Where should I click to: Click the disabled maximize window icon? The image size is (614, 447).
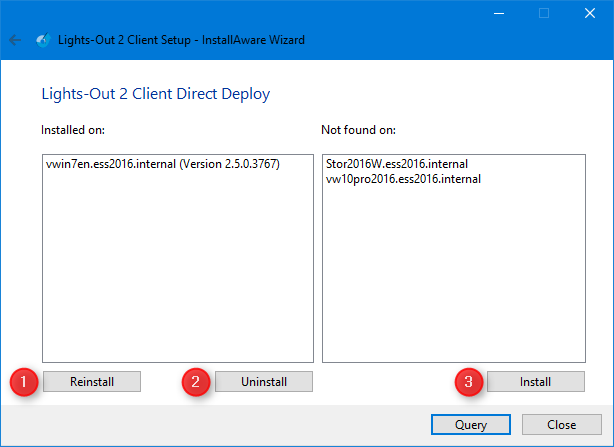pos(544,13)
